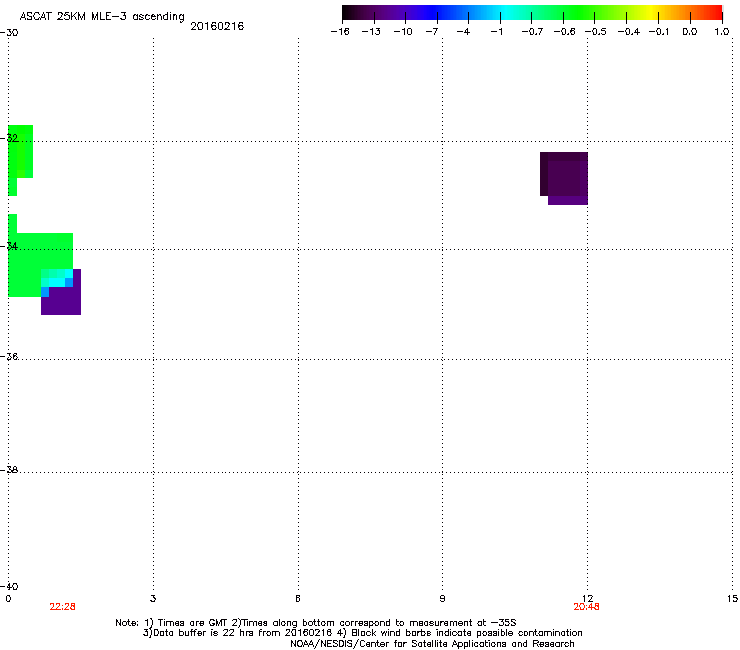Click the date label 20160216
This screenshot has height=650, width=740.
click(217, 26)
